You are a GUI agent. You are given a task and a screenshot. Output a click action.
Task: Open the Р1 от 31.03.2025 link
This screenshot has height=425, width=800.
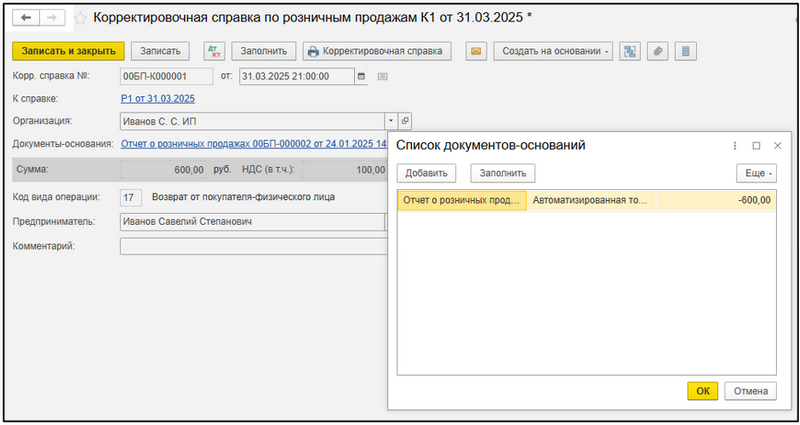pyautogui.click(x=157, y=98)
